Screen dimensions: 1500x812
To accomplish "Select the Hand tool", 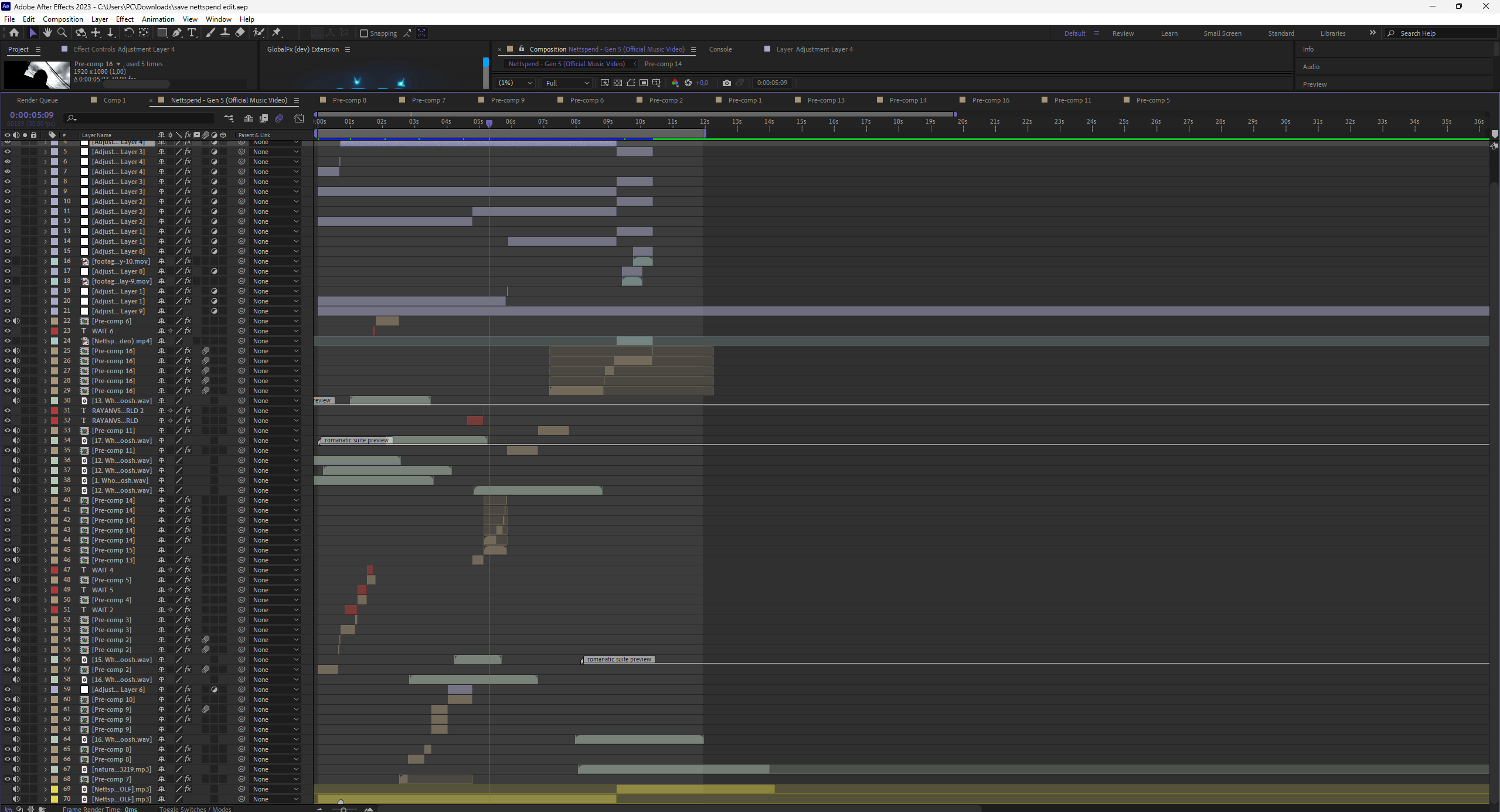I will [x=47, y=33].
